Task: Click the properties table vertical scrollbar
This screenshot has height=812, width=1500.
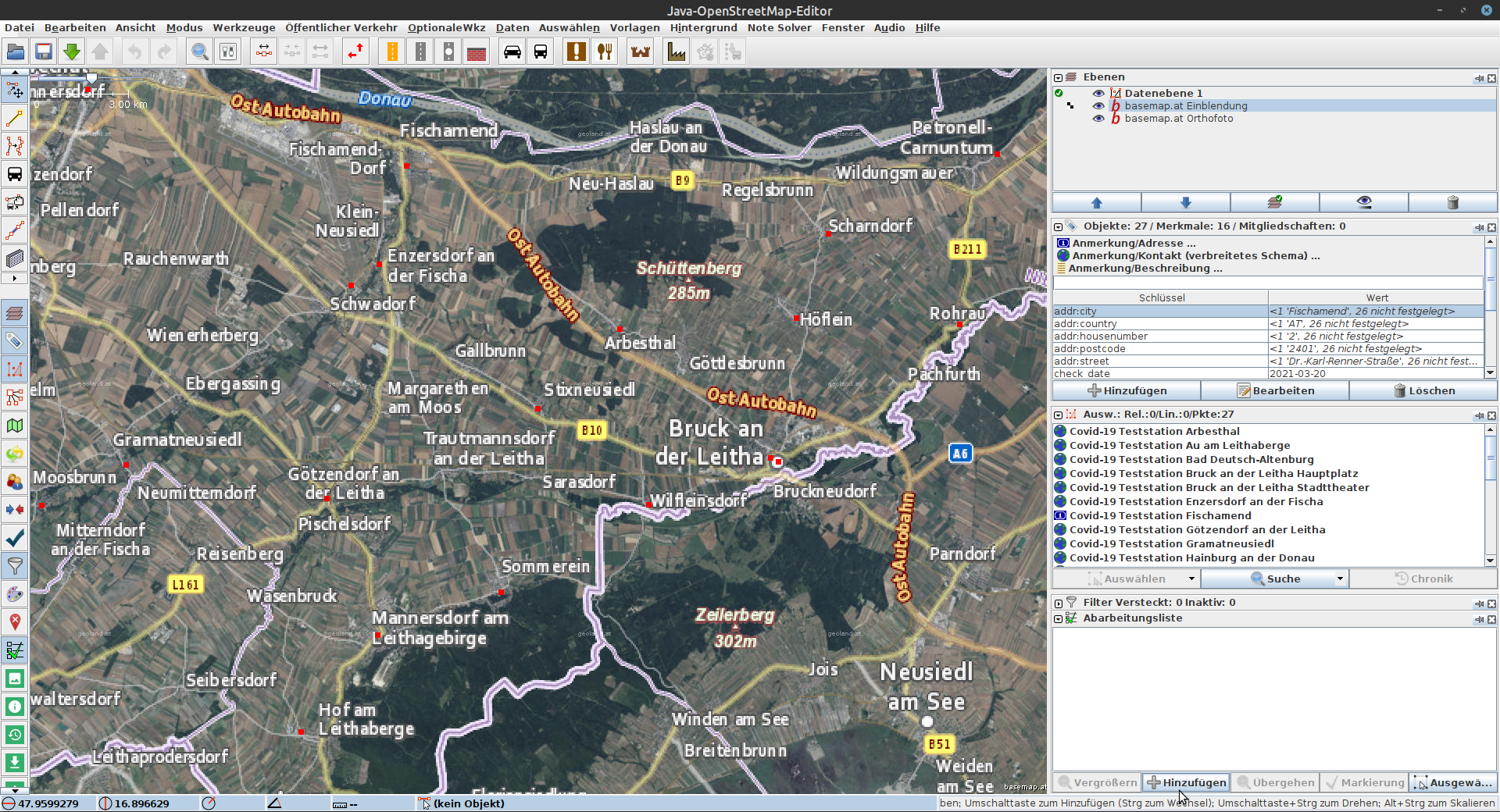Action: 1490,307
